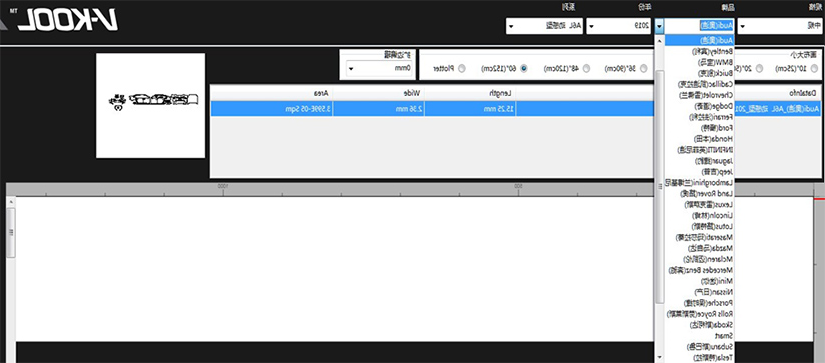Choose Lamborghini in the brand list
Screen dimensions: 825x363
pos(699,183)
